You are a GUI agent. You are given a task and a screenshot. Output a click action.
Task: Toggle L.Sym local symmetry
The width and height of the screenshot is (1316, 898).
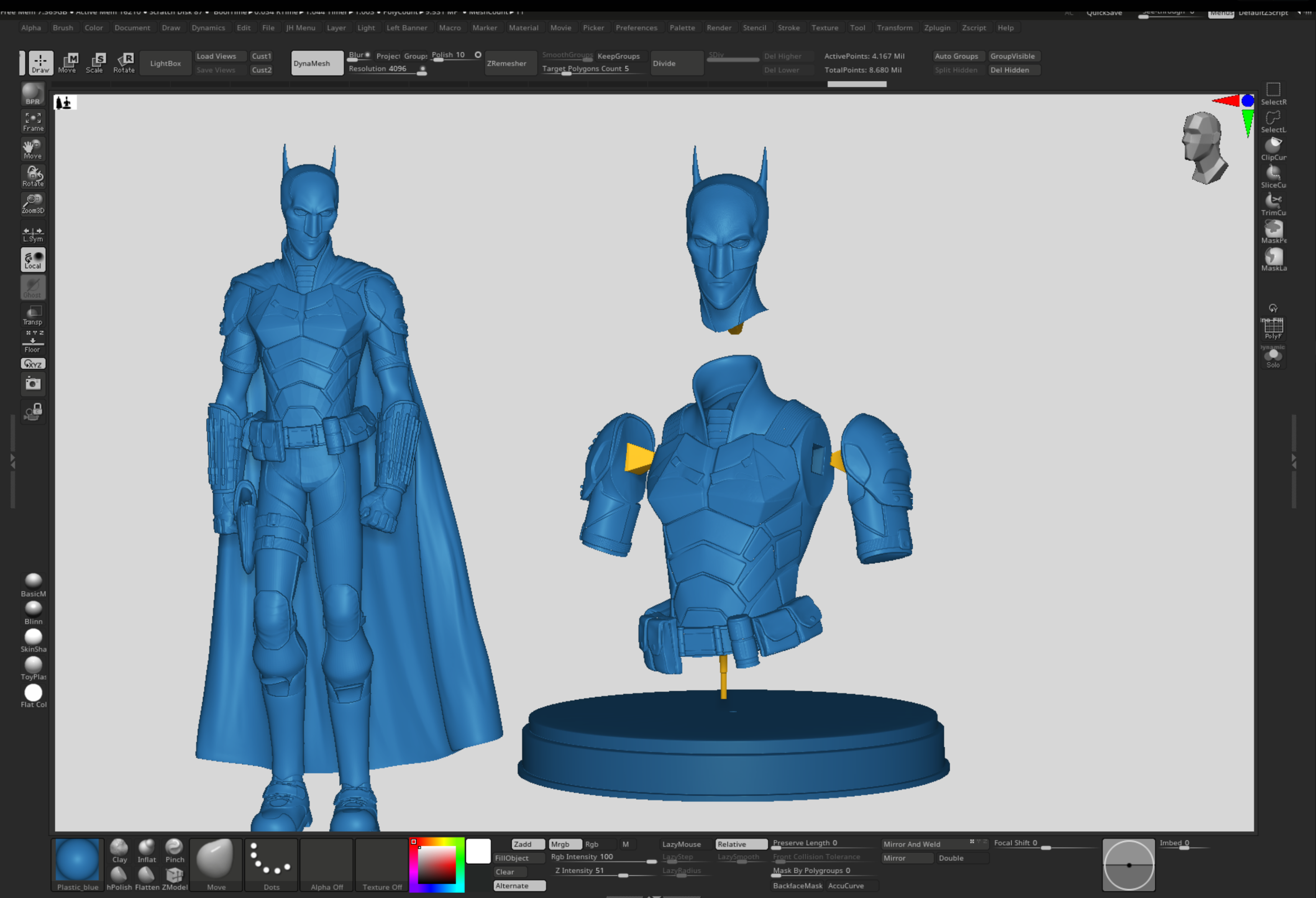[33, 233]
